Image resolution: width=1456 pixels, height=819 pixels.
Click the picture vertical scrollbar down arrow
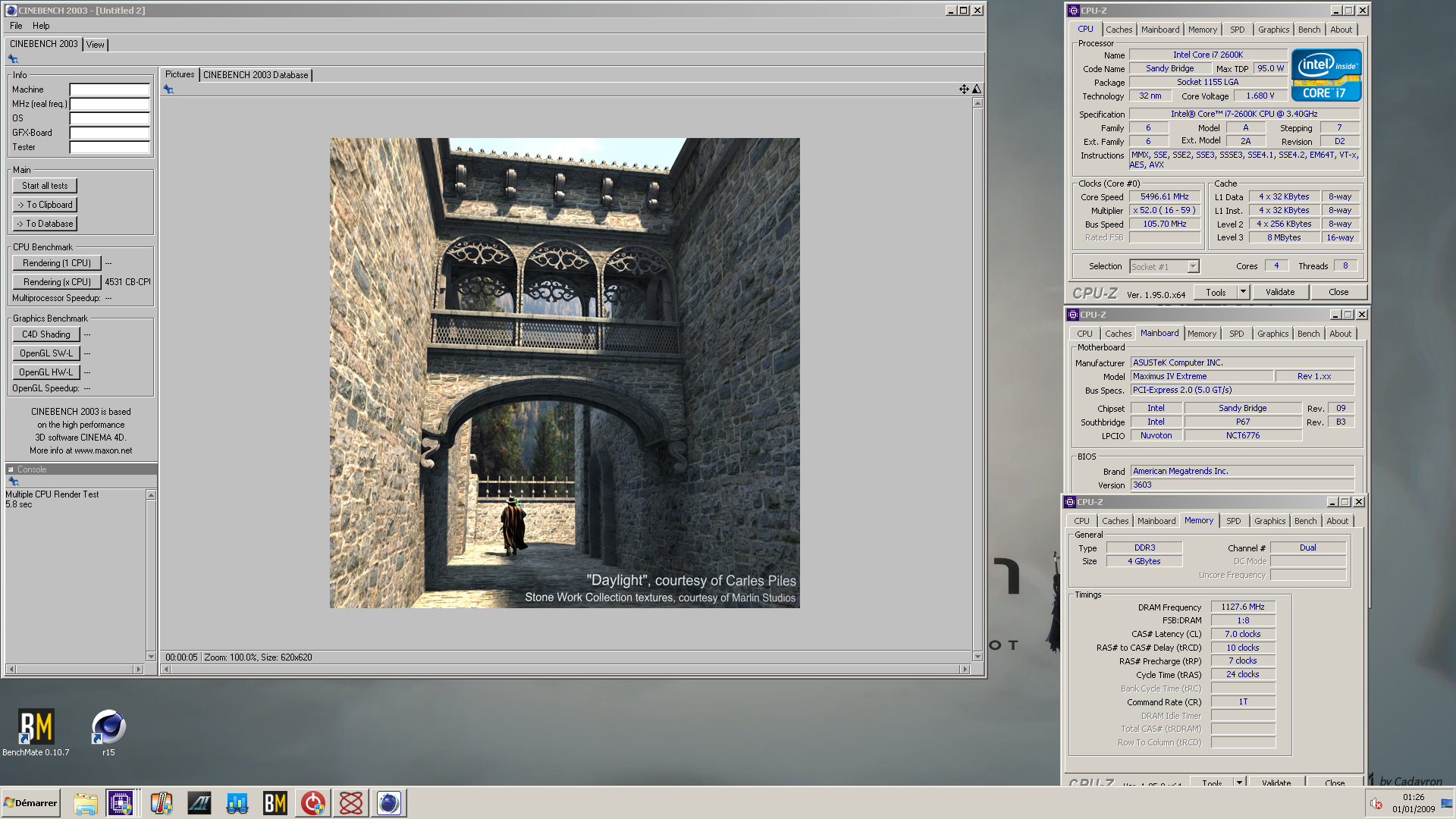[977, 657]
